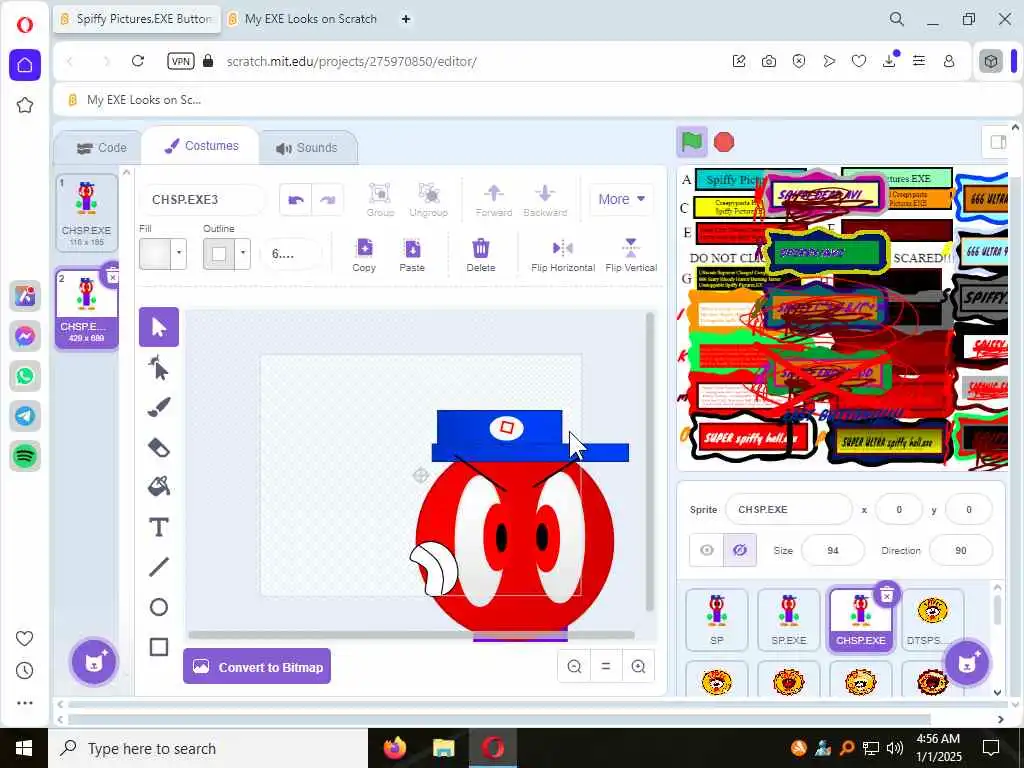The height and width of the screenshot is (768, 1024).
Task: Select the SP.EXE sprite thumbnail
Action: coord(788,619)
